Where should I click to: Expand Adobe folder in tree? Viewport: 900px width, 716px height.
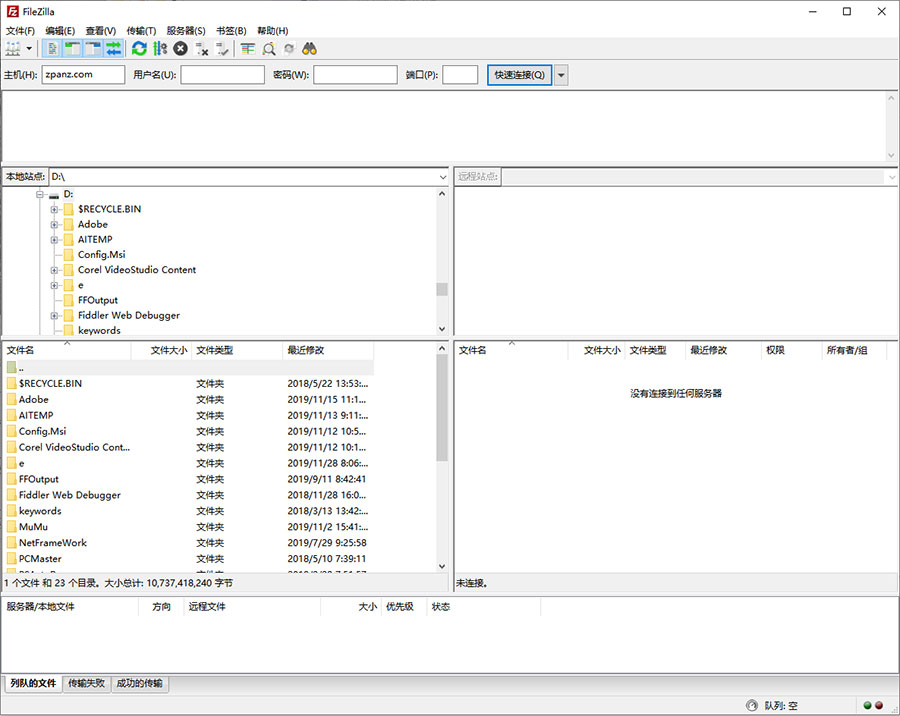[54, 225]
